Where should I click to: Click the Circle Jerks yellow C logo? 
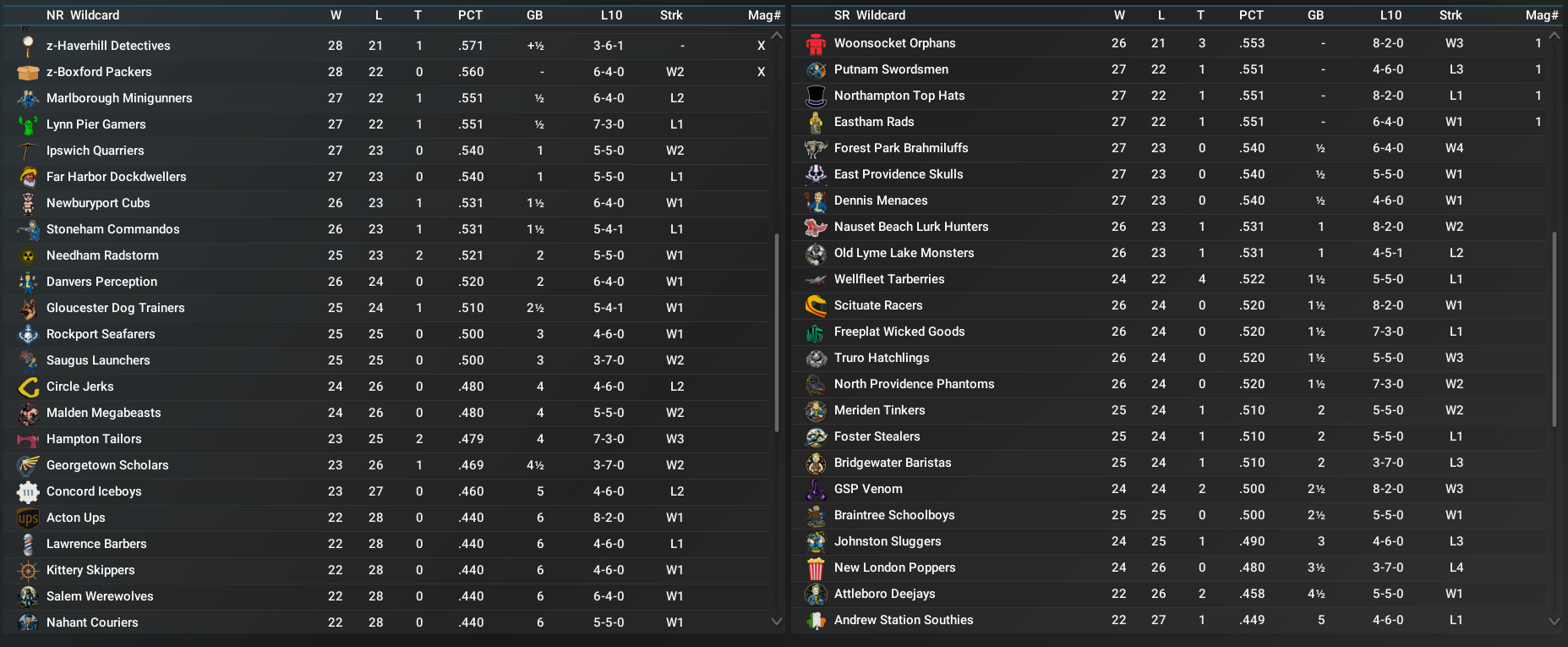point(28,387)
